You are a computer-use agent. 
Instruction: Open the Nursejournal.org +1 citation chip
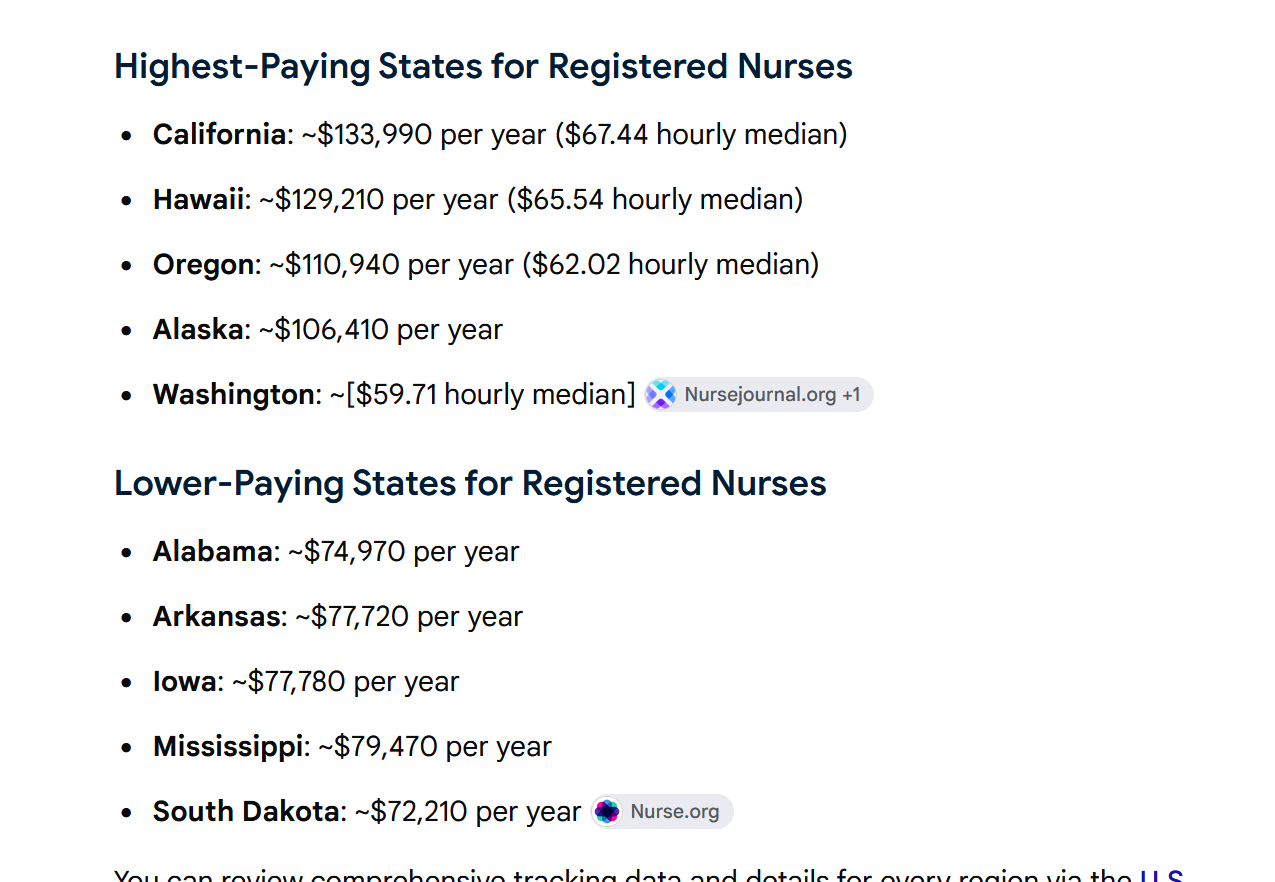coord(759,395)
